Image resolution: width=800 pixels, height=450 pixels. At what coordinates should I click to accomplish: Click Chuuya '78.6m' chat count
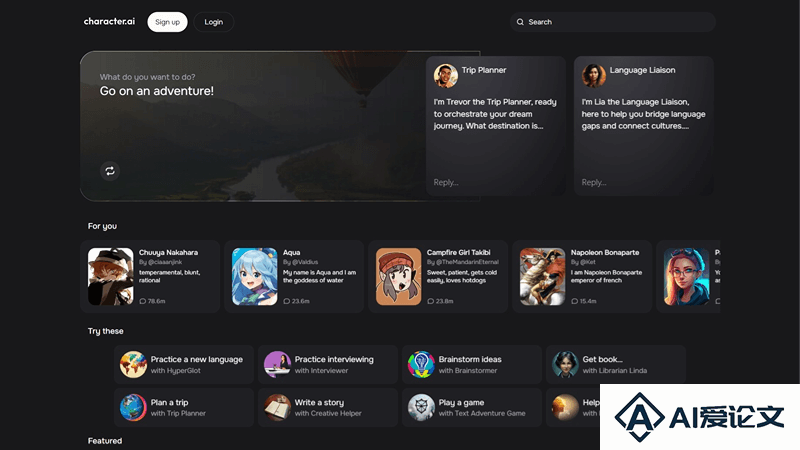click(156, 301)
